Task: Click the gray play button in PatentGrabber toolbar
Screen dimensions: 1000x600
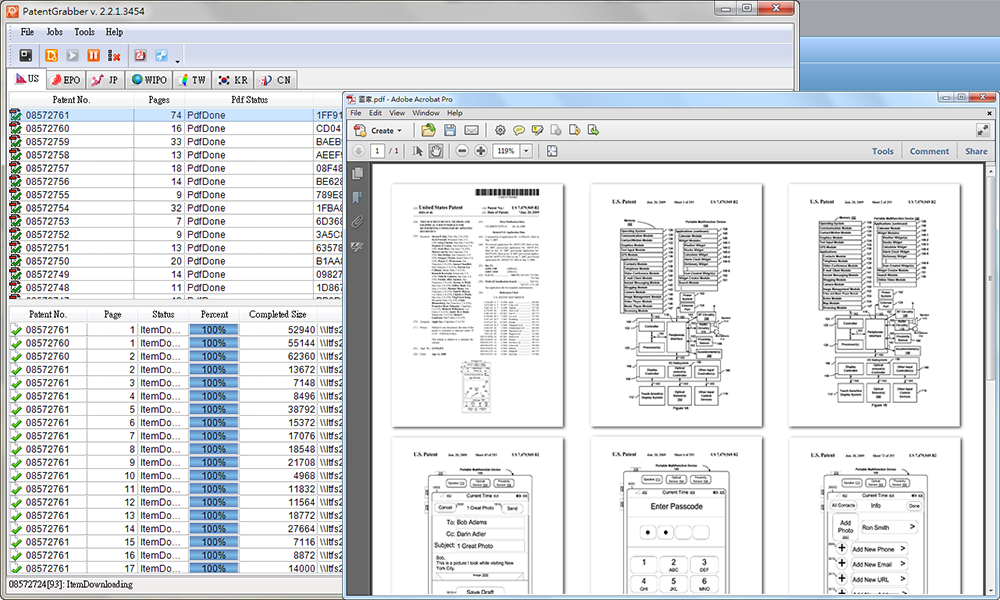Action: 73,55
